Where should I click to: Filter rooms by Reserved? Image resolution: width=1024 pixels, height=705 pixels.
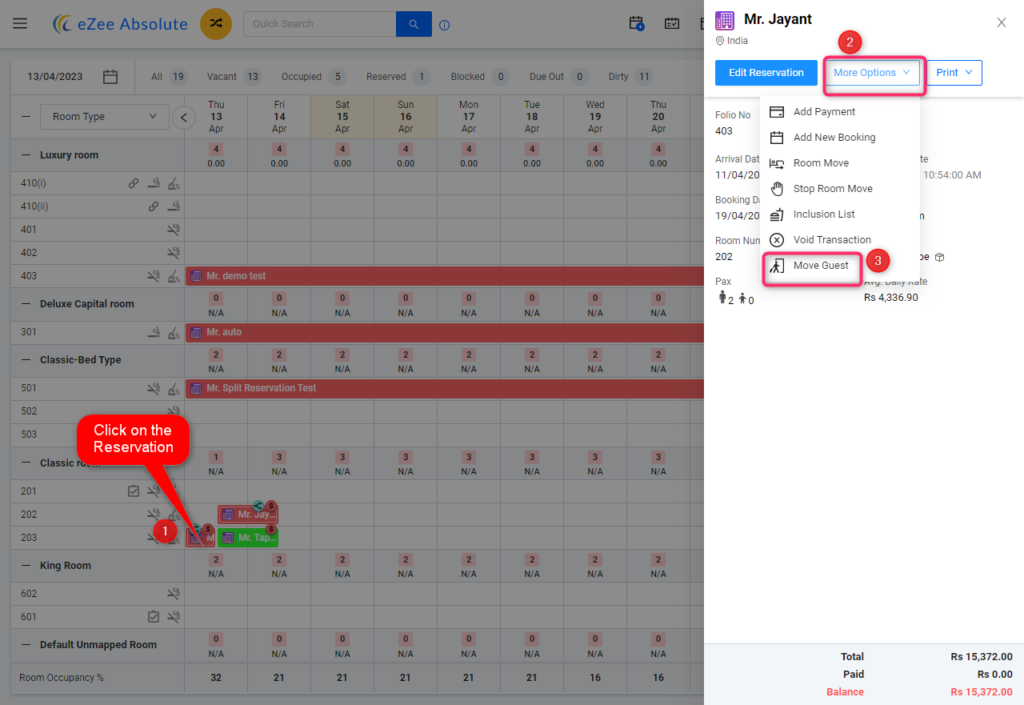(397, 77)
